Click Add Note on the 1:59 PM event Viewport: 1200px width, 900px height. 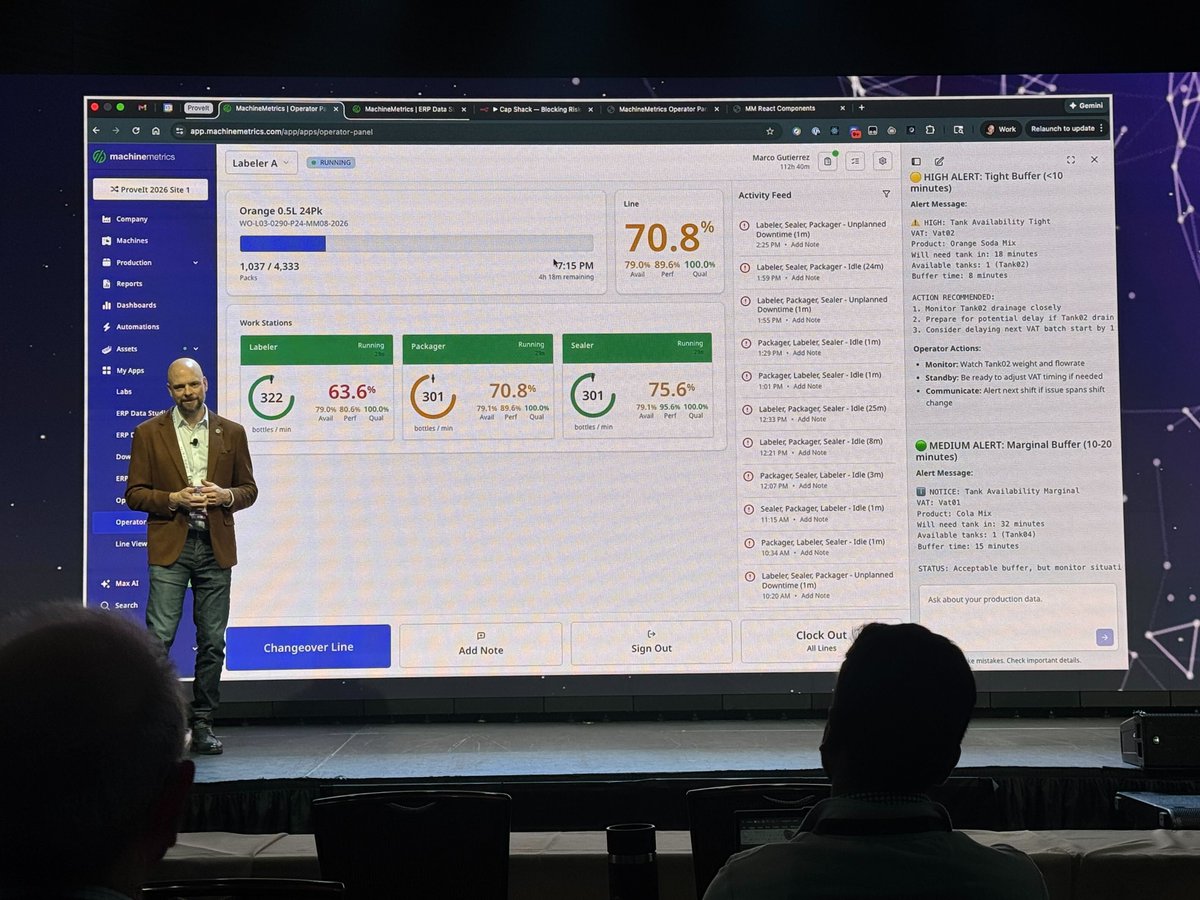[x=807, y=278]
